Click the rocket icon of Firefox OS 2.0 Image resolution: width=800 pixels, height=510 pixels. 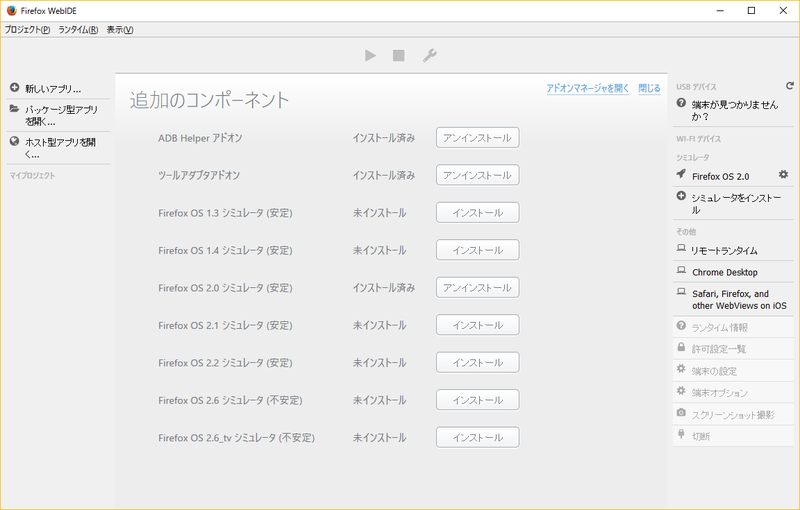coord(681,174)
